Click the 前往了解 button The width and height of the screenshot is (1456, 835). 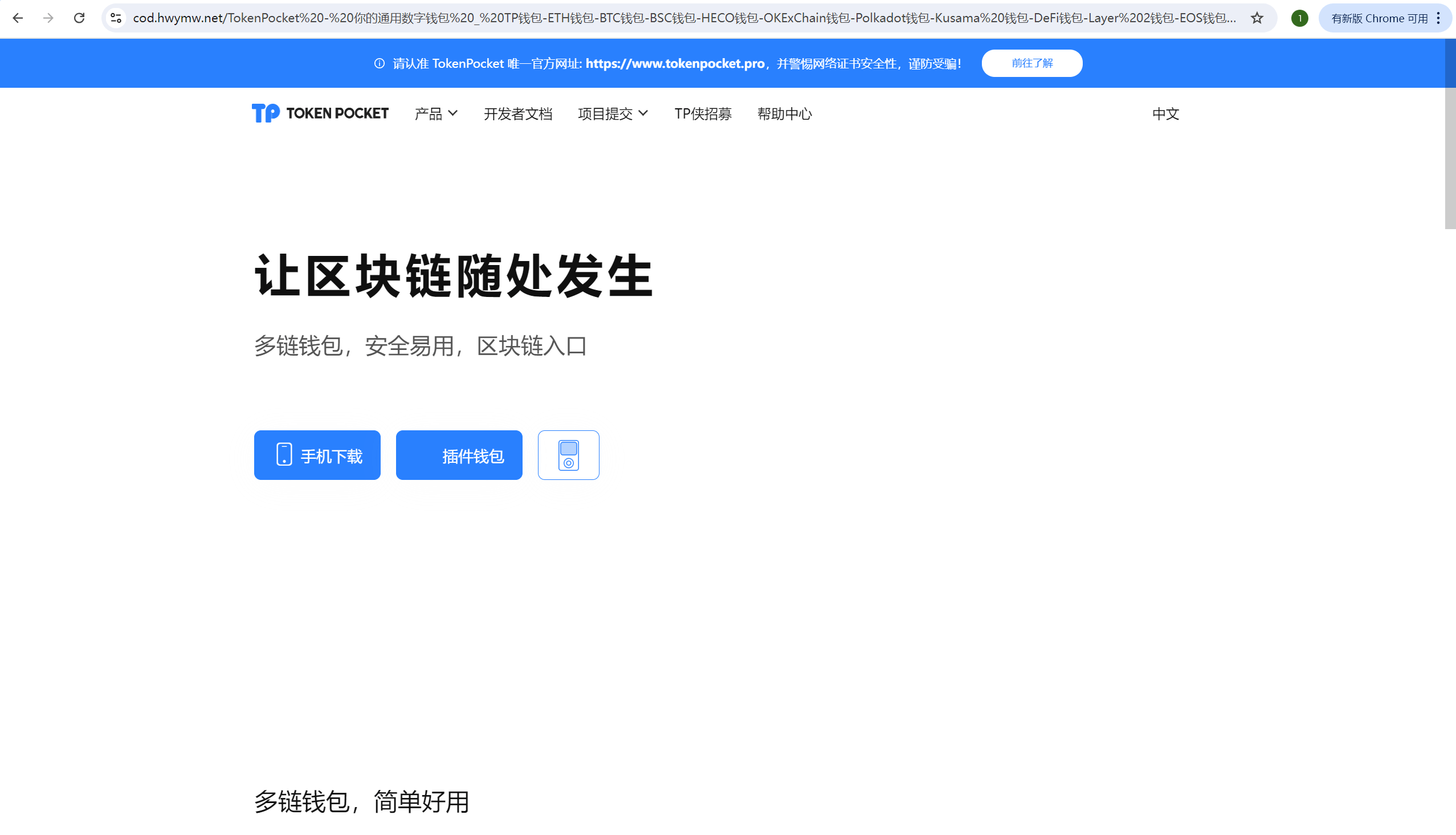[1031, 63]
